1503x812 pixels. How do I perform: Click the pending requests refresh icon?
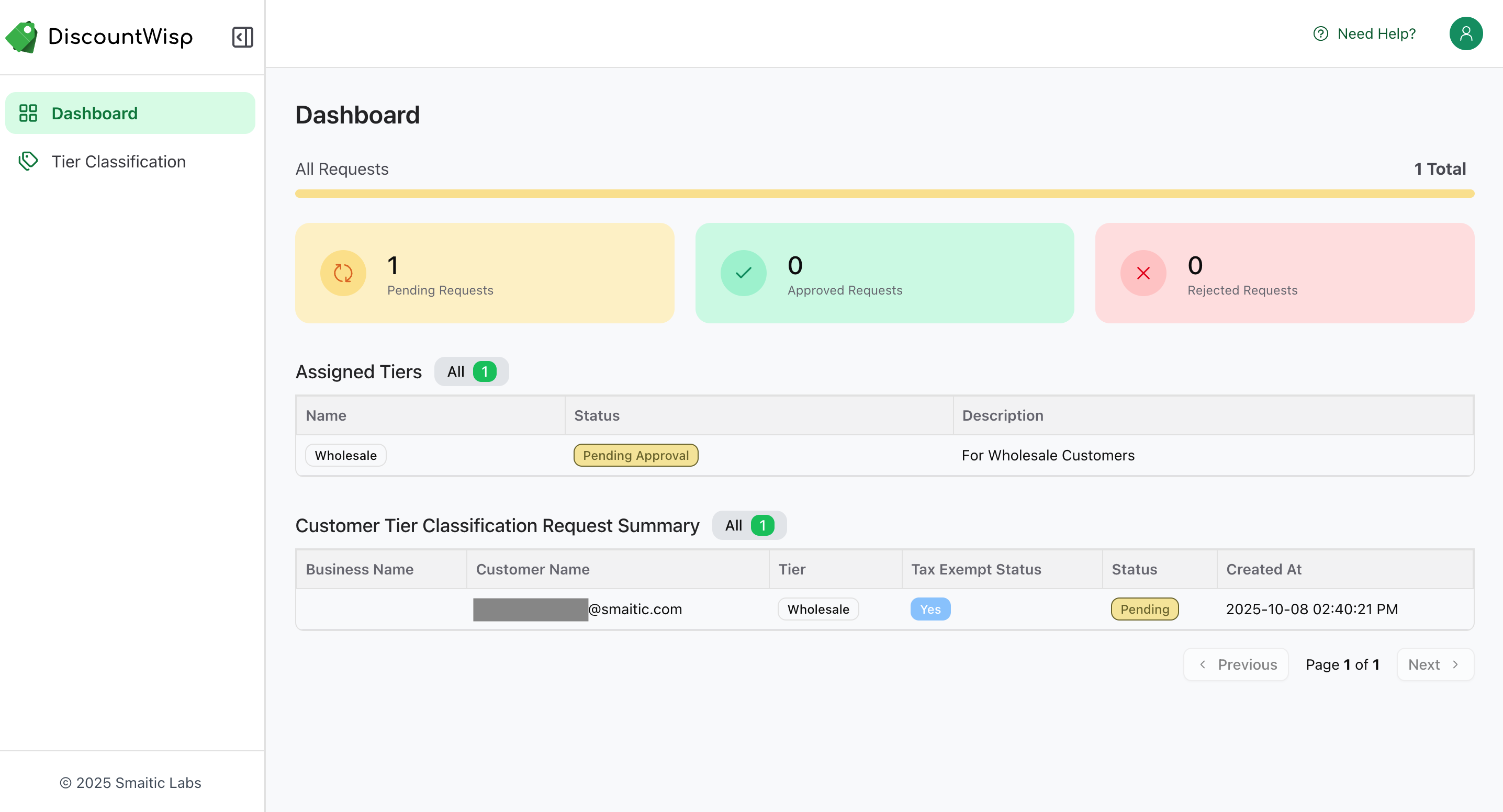[x=343, y=273]
